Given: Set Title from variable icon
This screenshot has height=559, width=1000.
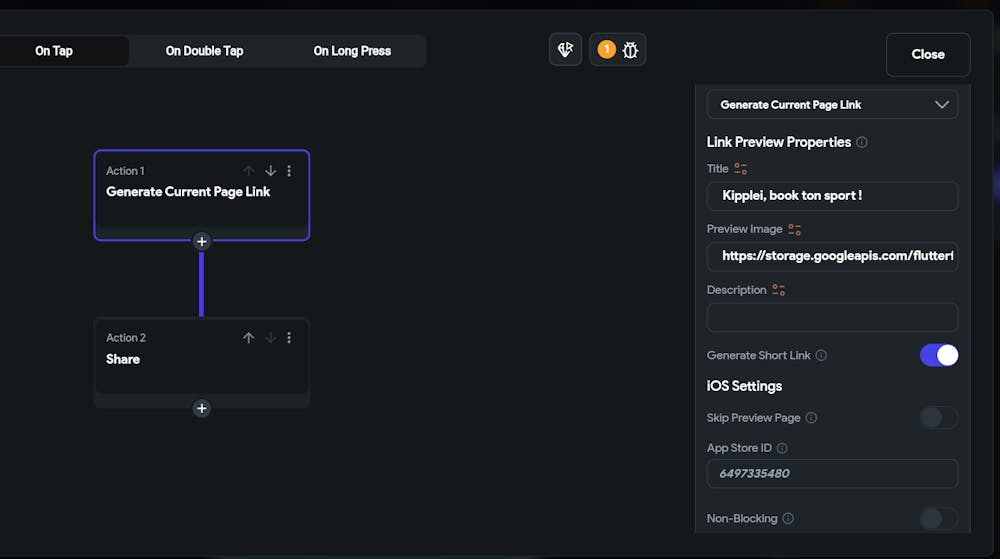Looking at the screenshot, I should (x=741, y=169).
